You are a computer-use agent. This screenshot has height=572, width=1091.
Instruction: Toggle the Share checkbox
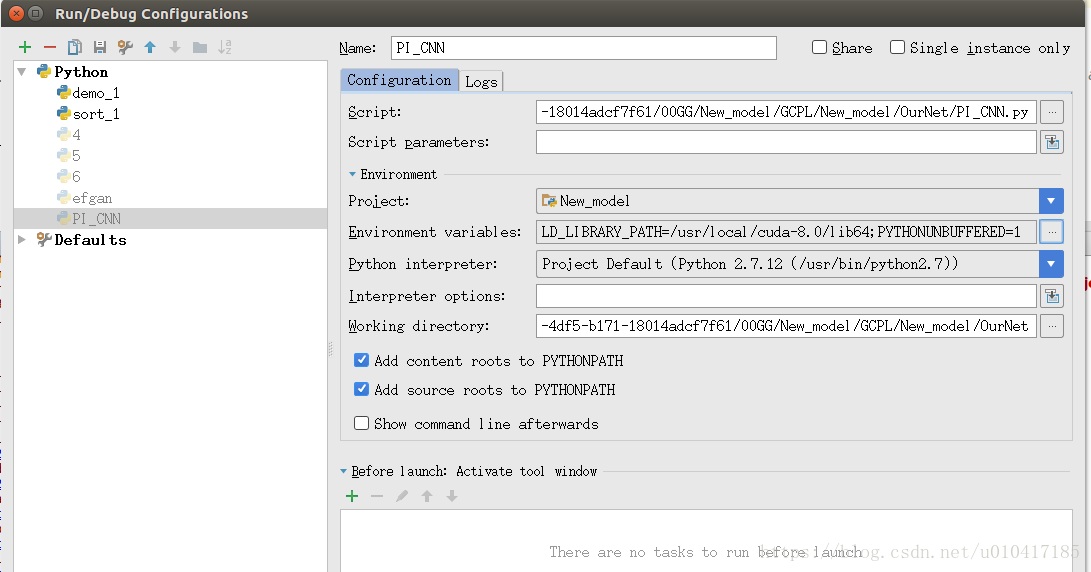[x=820, y=47]
